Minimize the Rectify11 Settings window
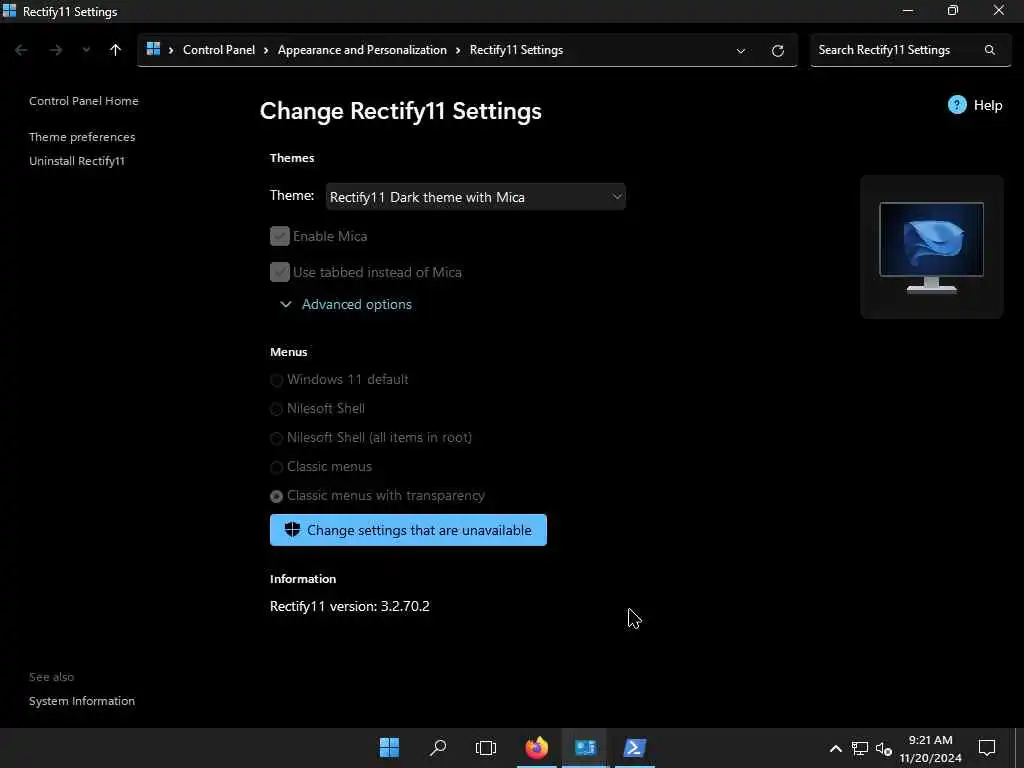The image size is (1024, 768). click(908, 10)
